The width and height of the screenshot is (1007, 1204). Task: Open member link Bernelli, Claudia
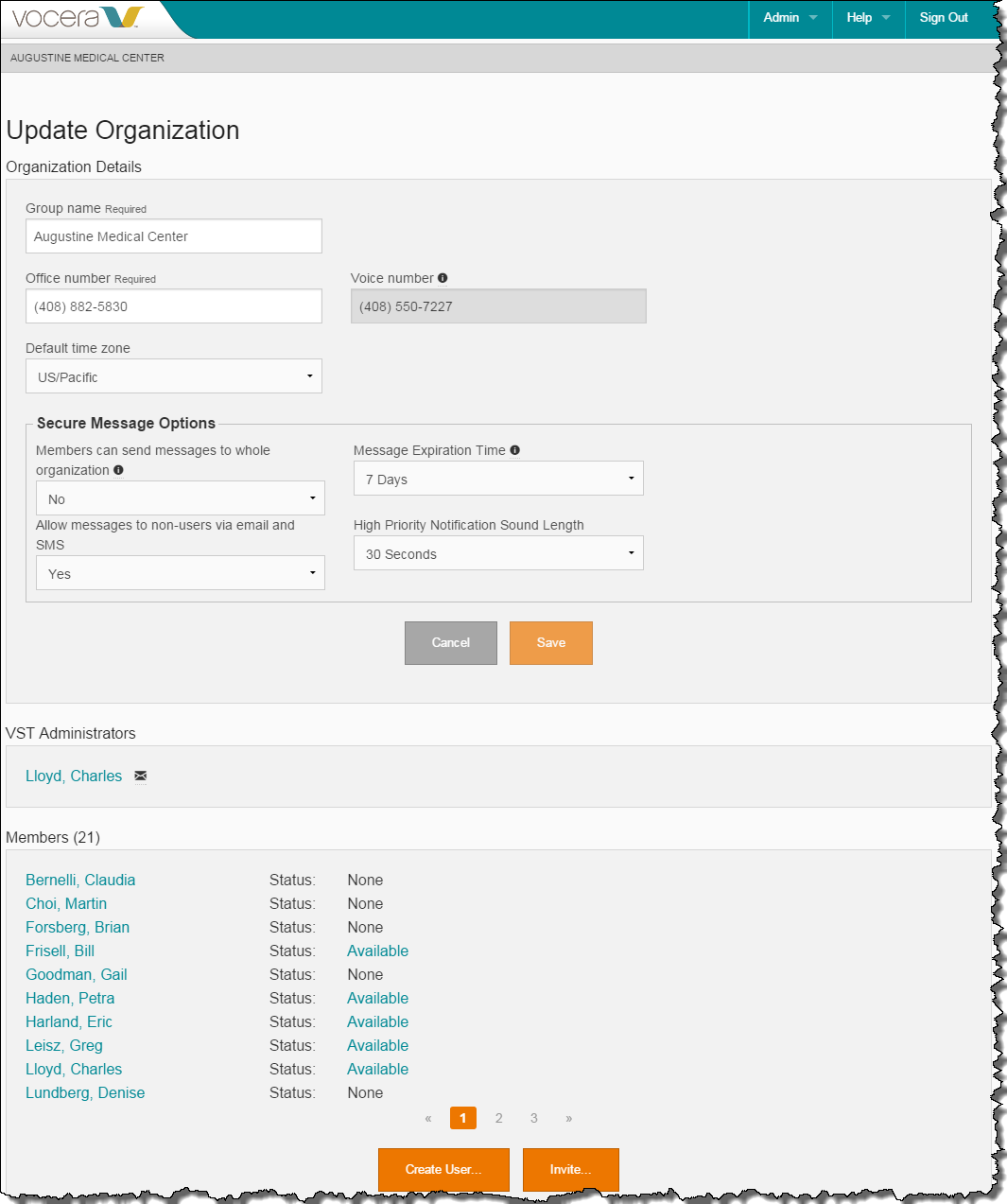coord(80,880)
